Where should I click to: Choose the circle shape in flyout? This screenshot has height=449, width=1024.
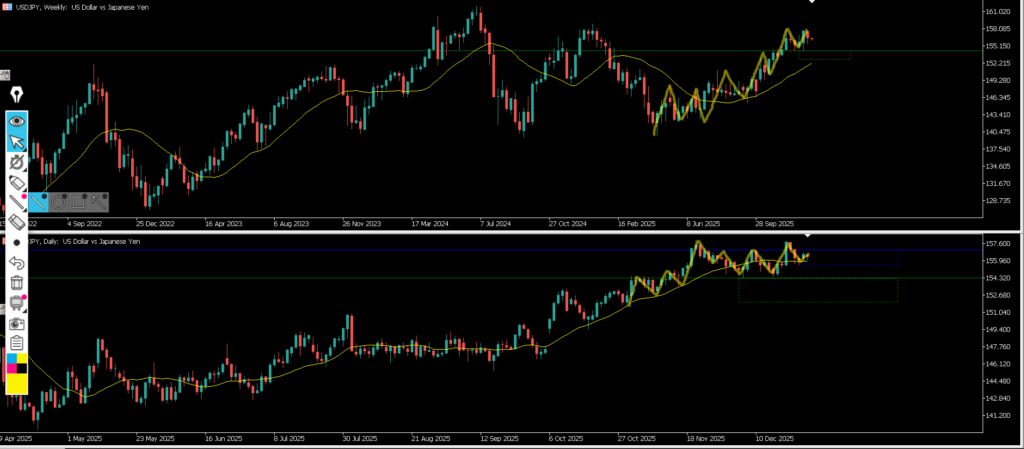(58, 201)
